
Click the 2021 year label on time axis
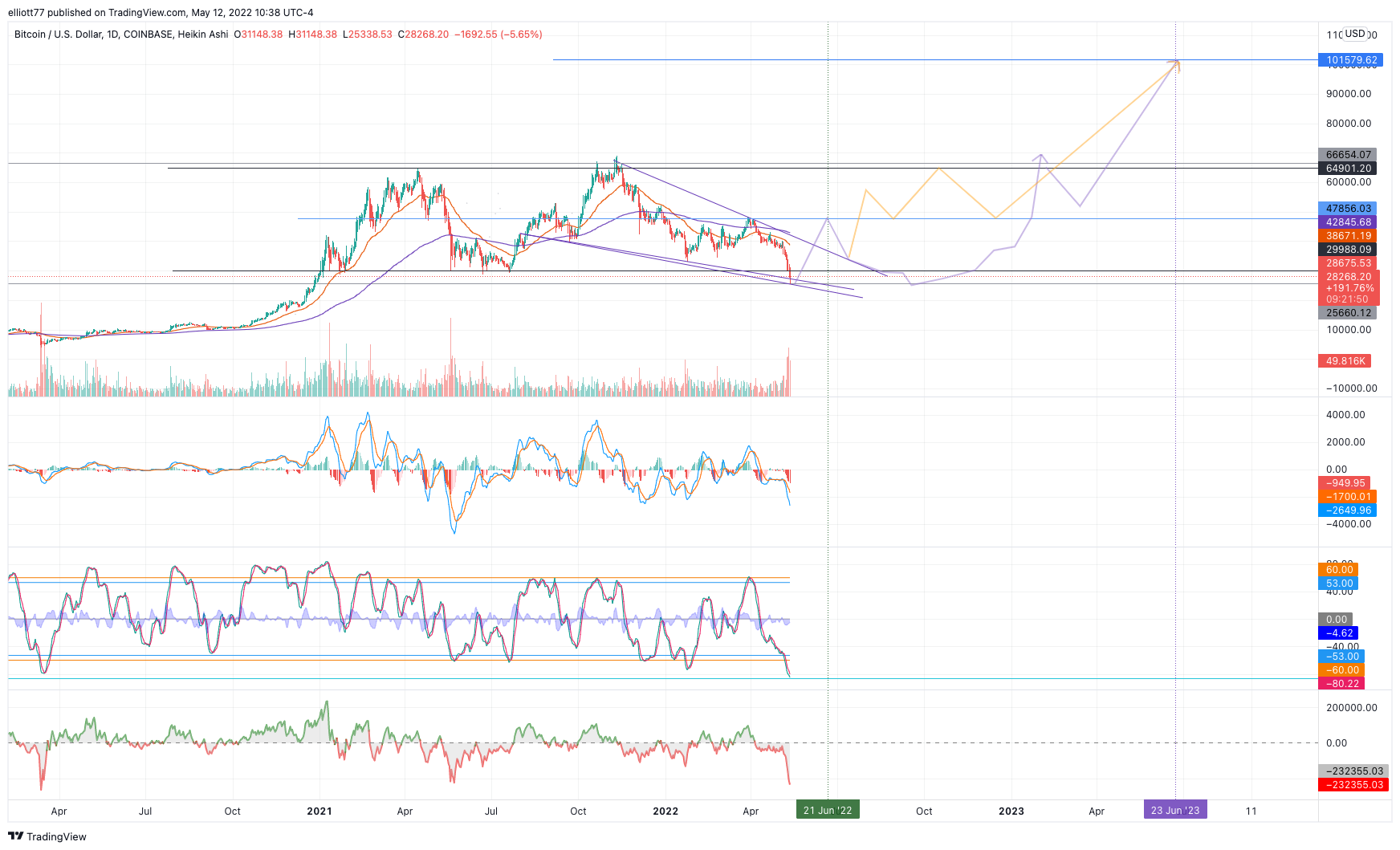[319, 811]
